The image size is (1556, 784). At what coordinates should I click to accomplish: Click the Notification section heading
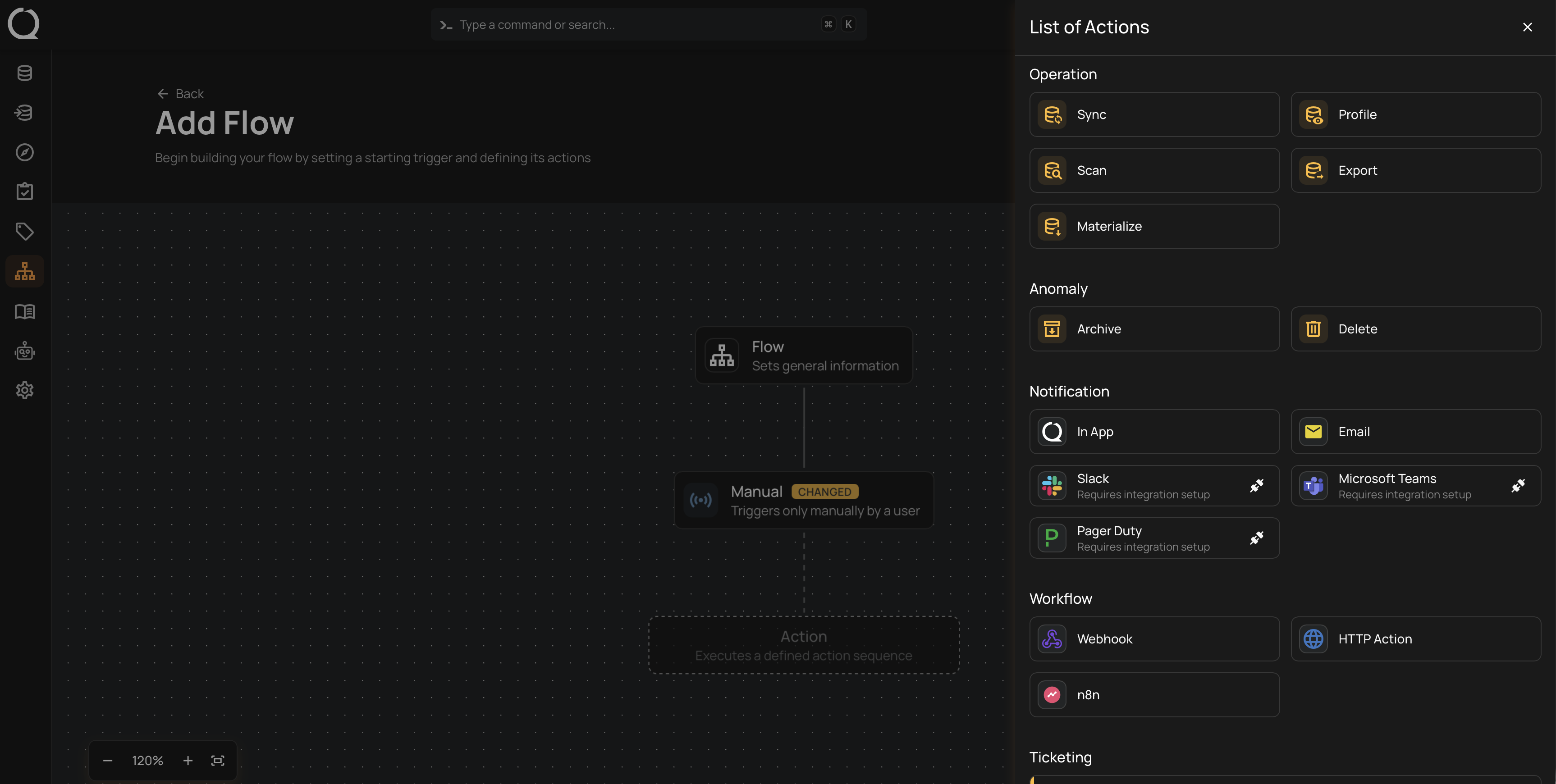pyautogui.click(x=1069, y=392)
